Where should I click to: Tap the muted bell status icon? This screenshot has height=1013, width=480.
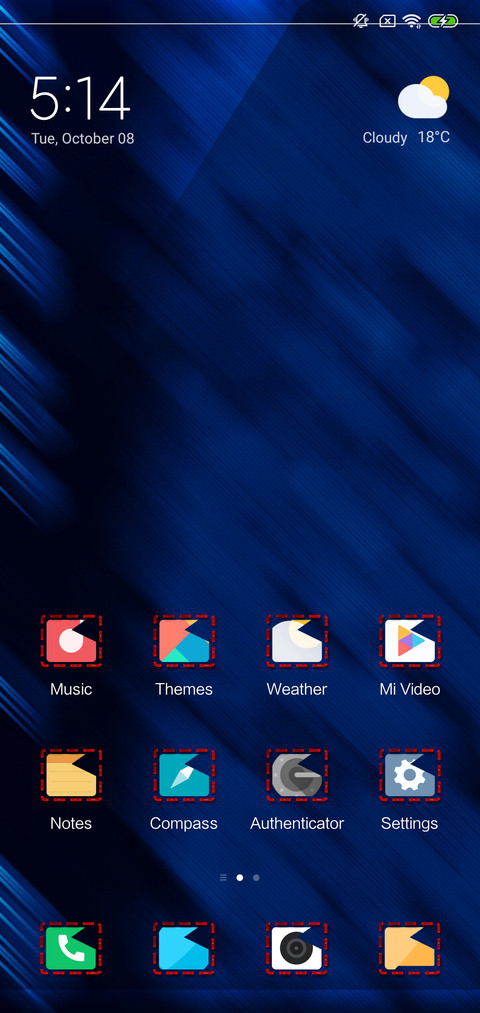[x=360, y=21]
